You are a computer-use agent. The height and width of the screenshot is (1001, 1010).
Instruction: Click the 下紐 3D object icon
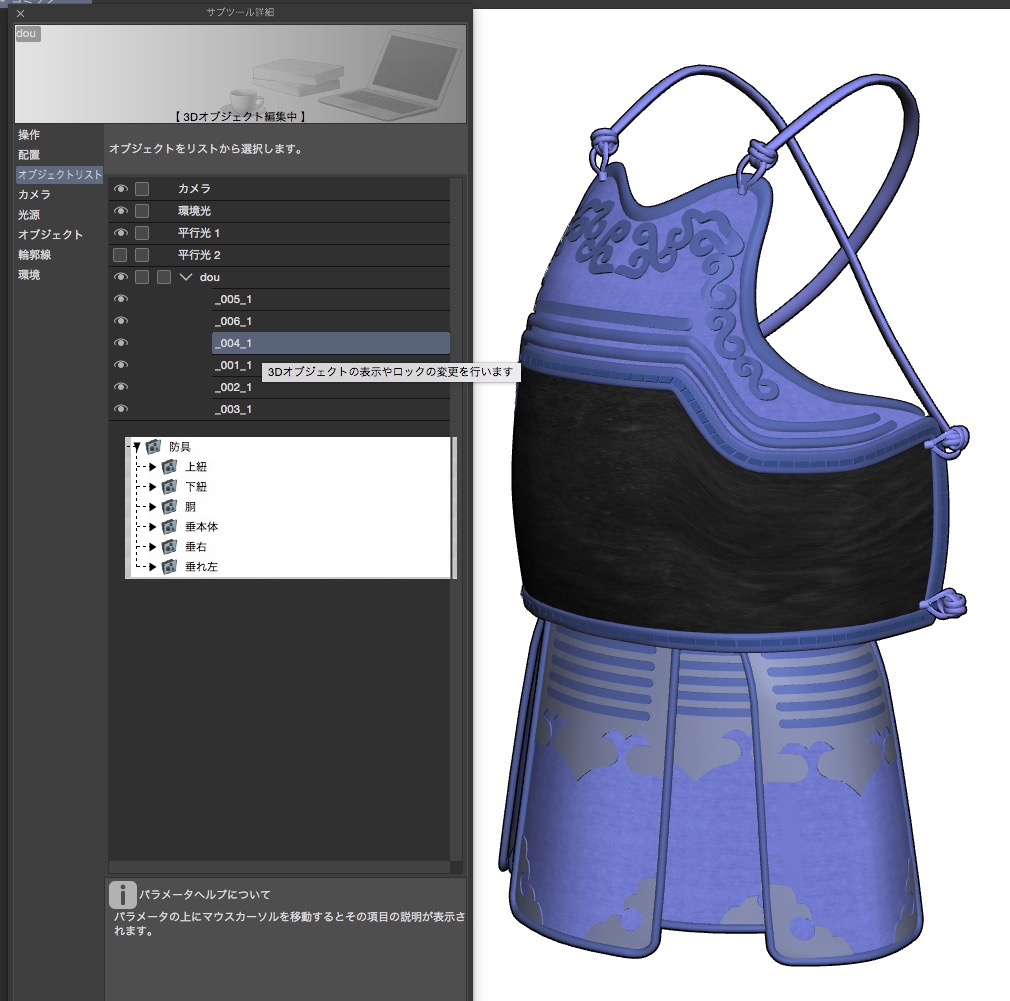point(170,487)
